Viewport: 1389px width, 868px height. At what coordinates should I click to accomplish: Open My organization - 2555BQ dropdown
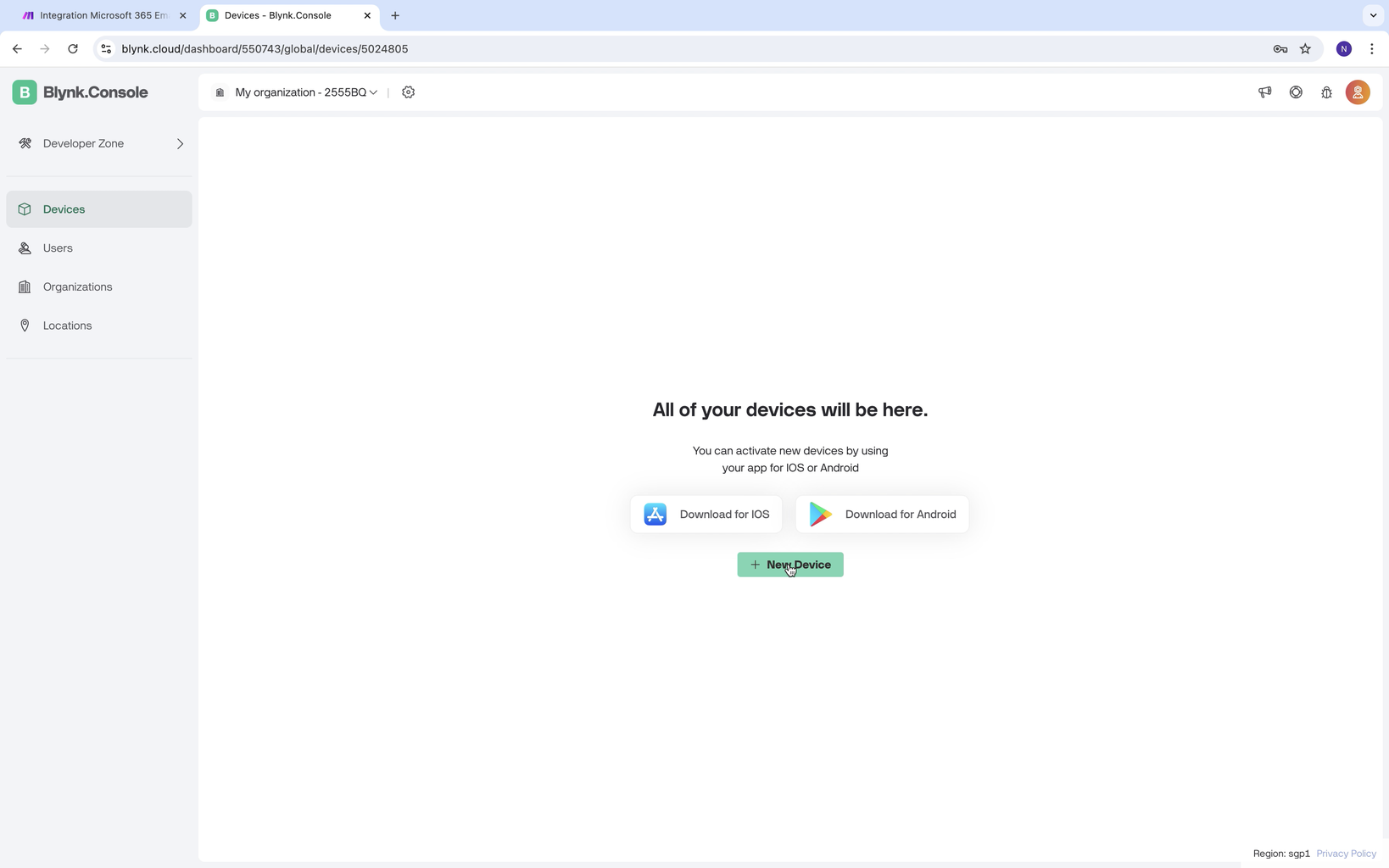pos(306,92)
